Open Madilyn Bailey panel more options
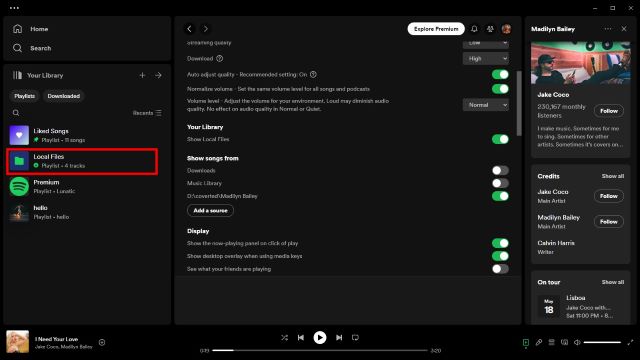This screenshot has width=640, height=360. 608,29
